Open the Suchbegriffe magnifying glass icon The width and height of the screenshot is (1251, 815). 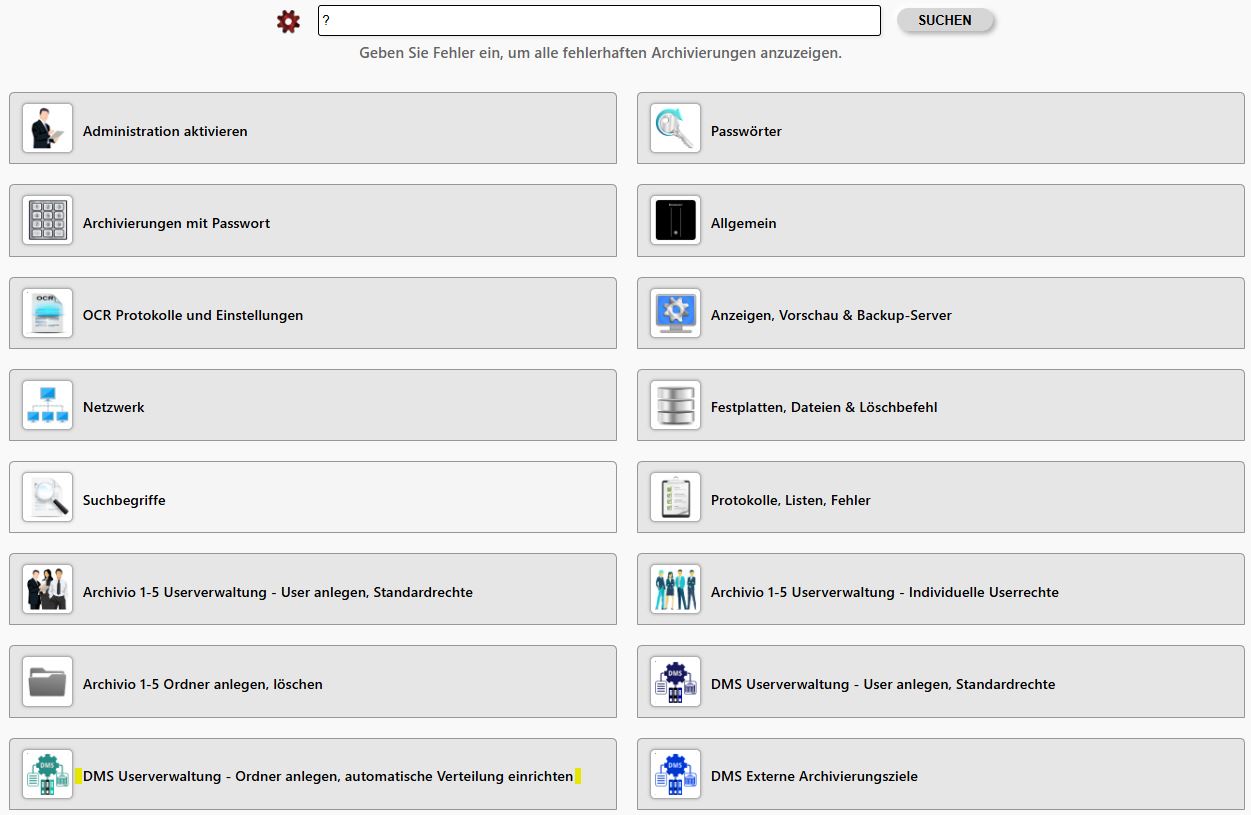point(47,497)
